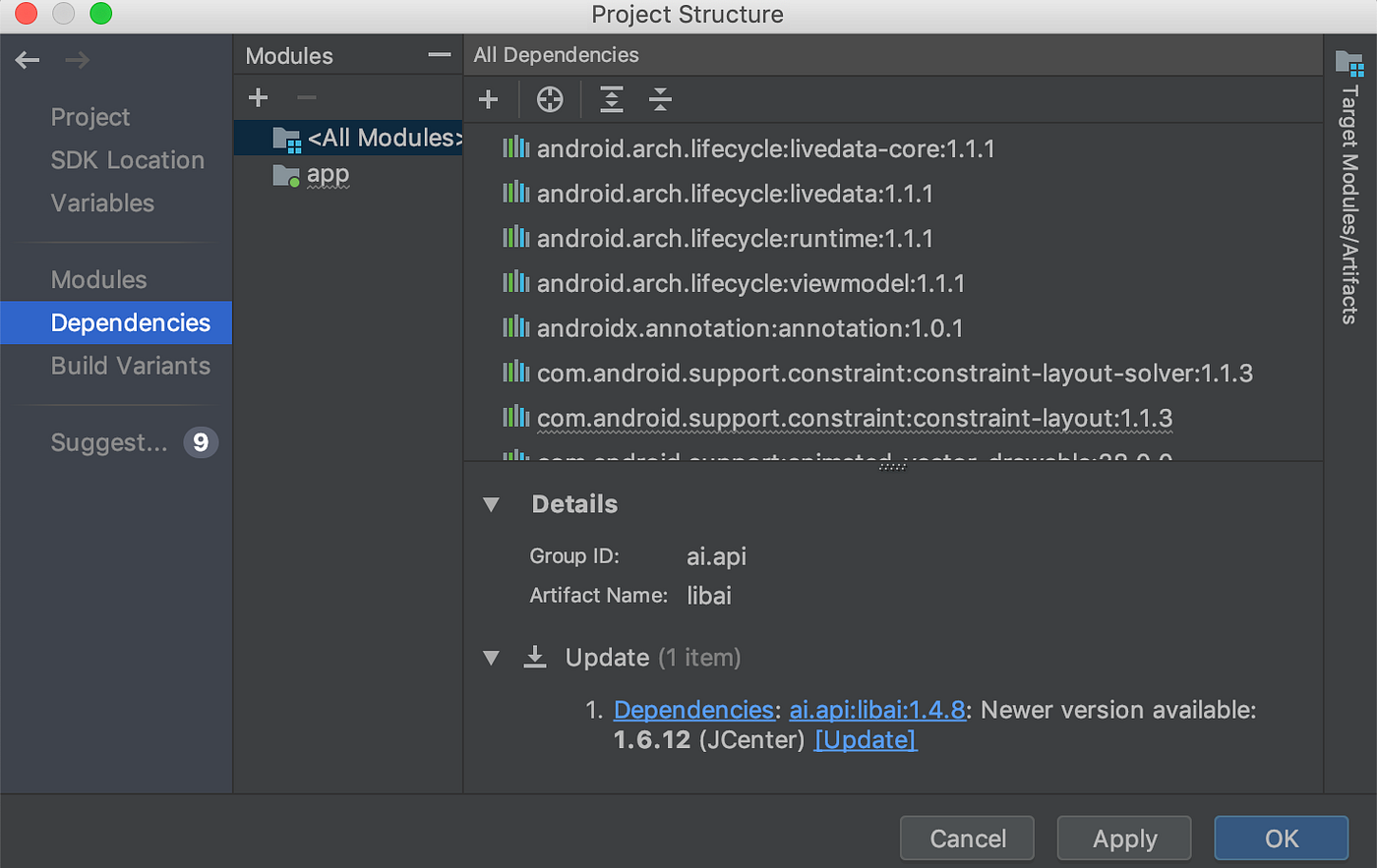Click the Update link for ai.api:libai
This screenshot has width=1377, height=868.
865,739
